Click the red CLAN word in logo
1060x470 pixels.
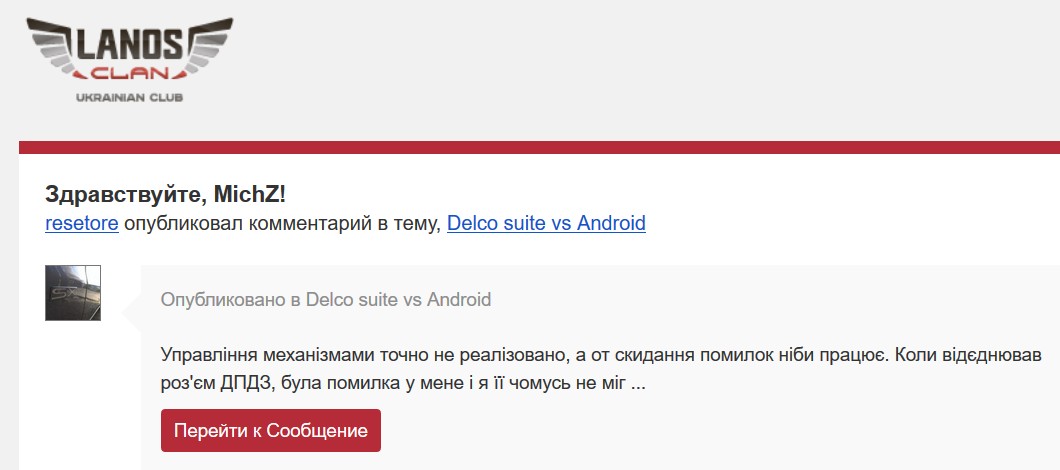pos(129,74)
